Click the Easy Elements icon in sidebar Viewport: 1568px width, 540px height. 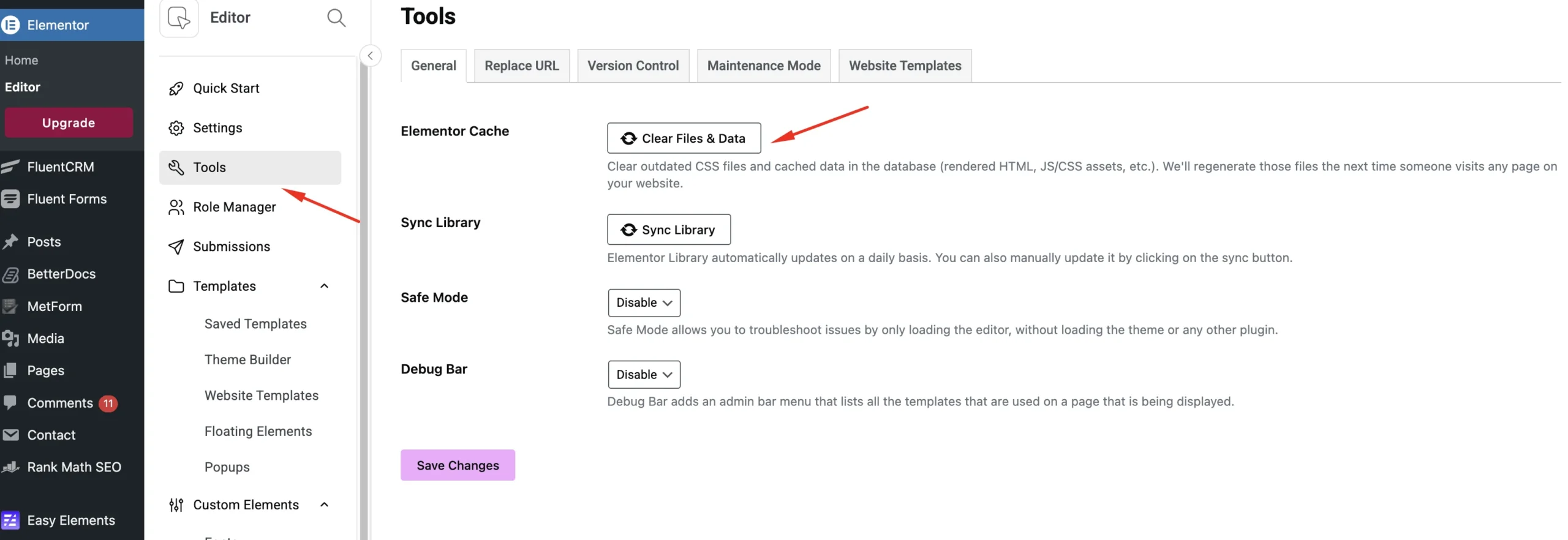click(x=11, y=520)
